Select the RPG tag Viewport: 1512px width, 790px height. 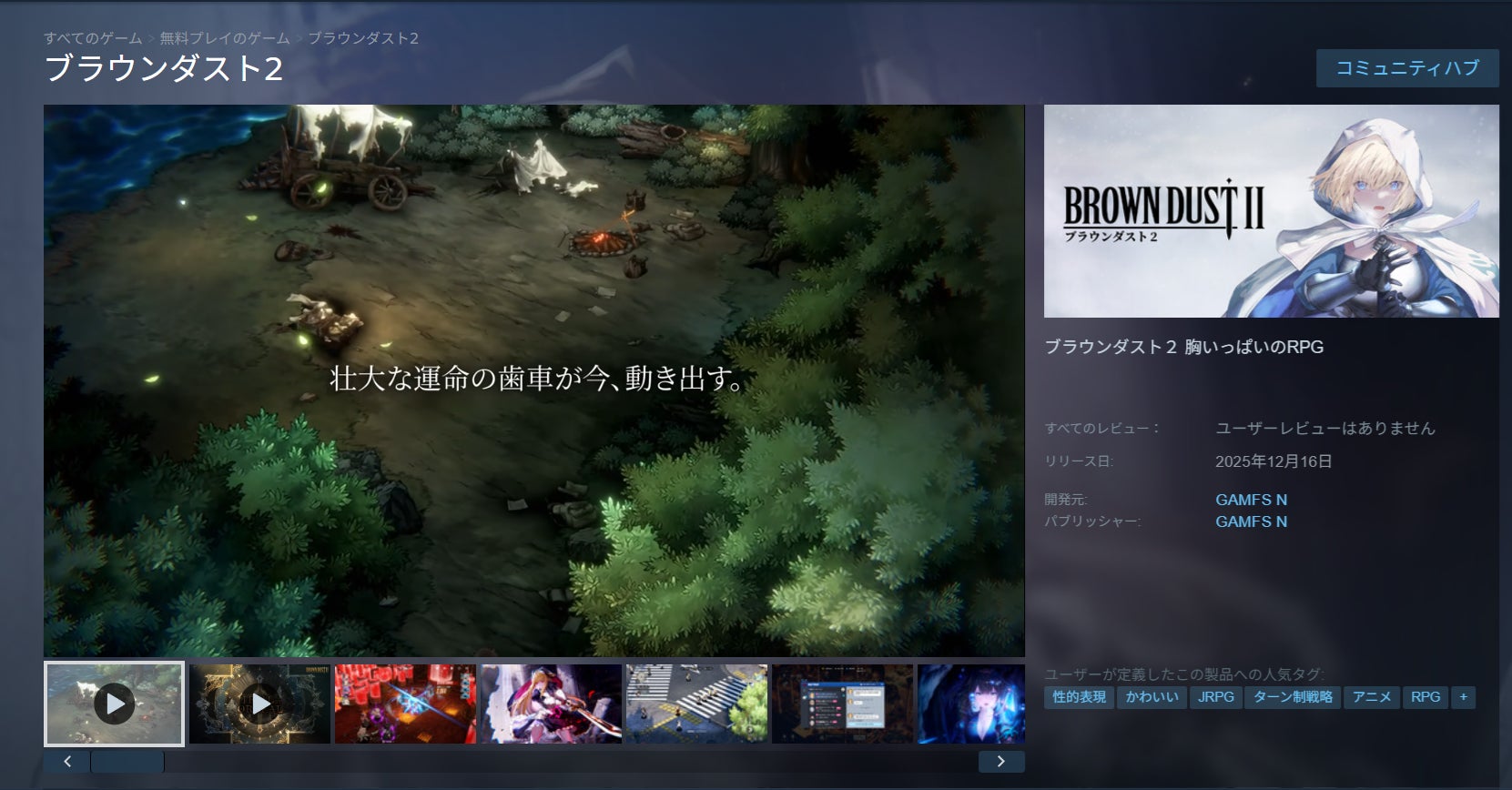tap(1426, 697)
